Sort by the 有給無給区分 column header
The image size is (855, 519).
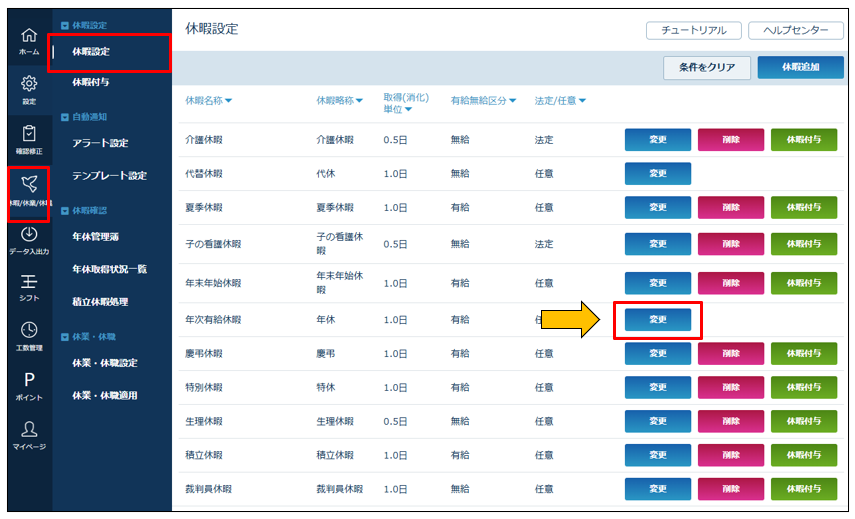point(483,100)
